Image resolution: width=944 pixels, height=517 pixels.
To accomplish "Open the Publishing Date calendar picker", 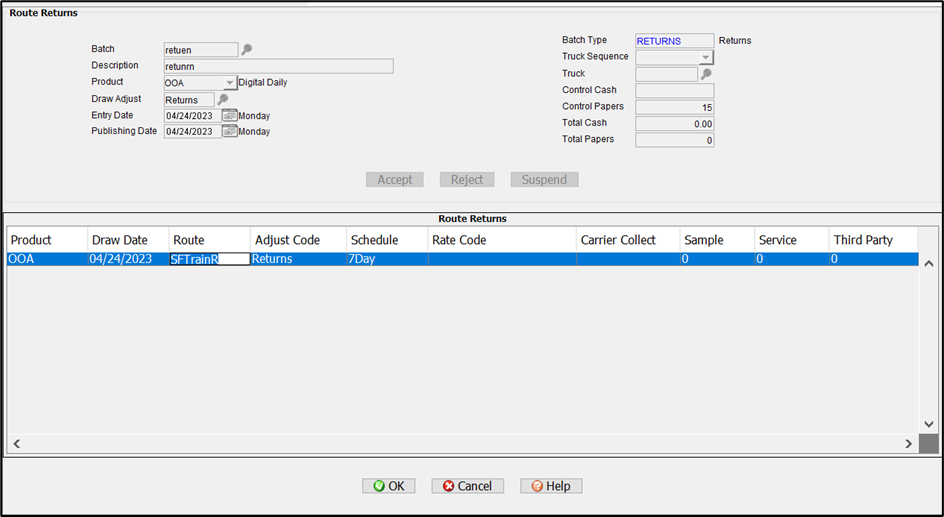I will (229, 131).
